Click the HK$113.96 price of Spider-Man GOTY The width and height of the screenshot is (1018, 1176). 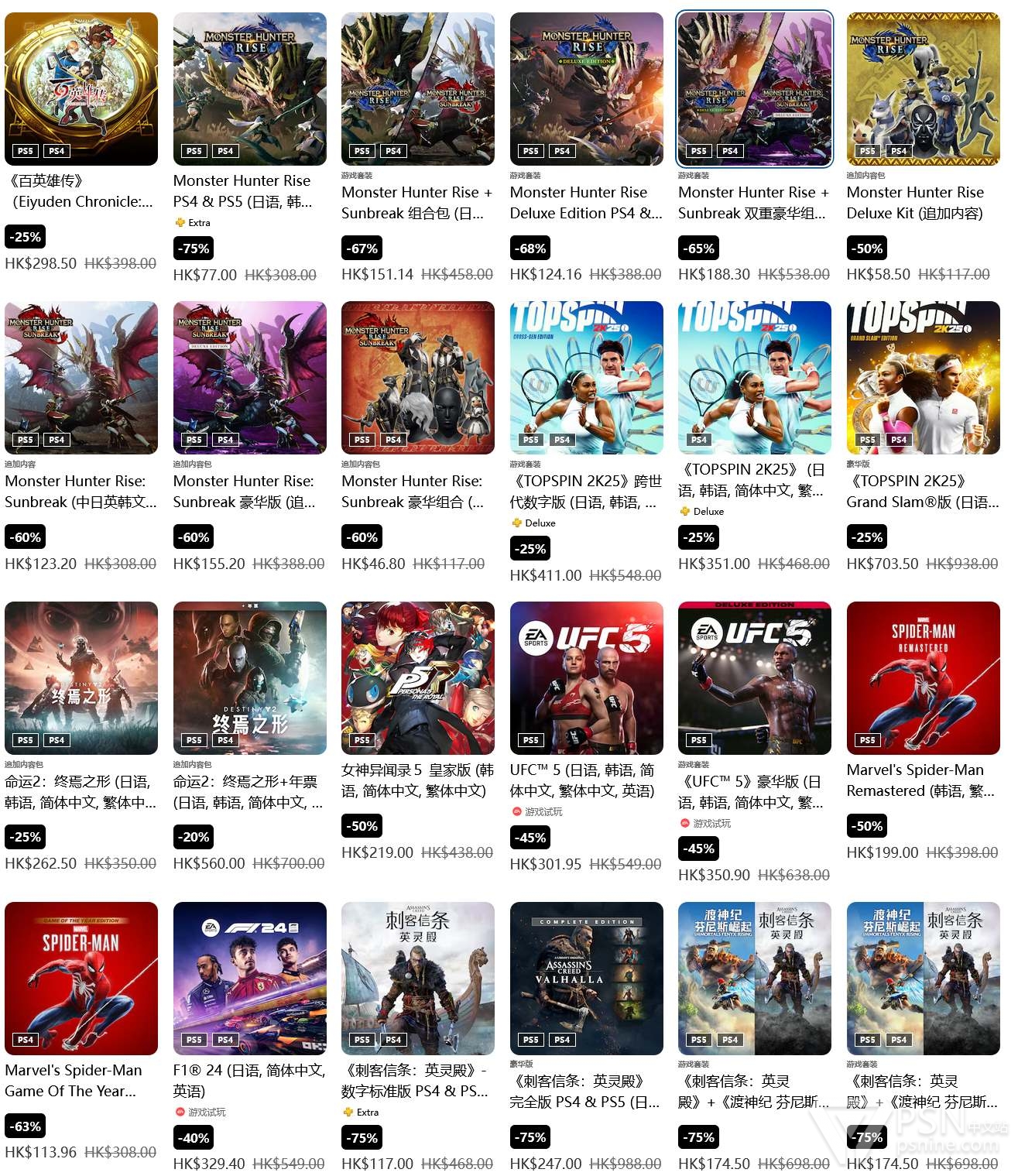point(41,1153)
